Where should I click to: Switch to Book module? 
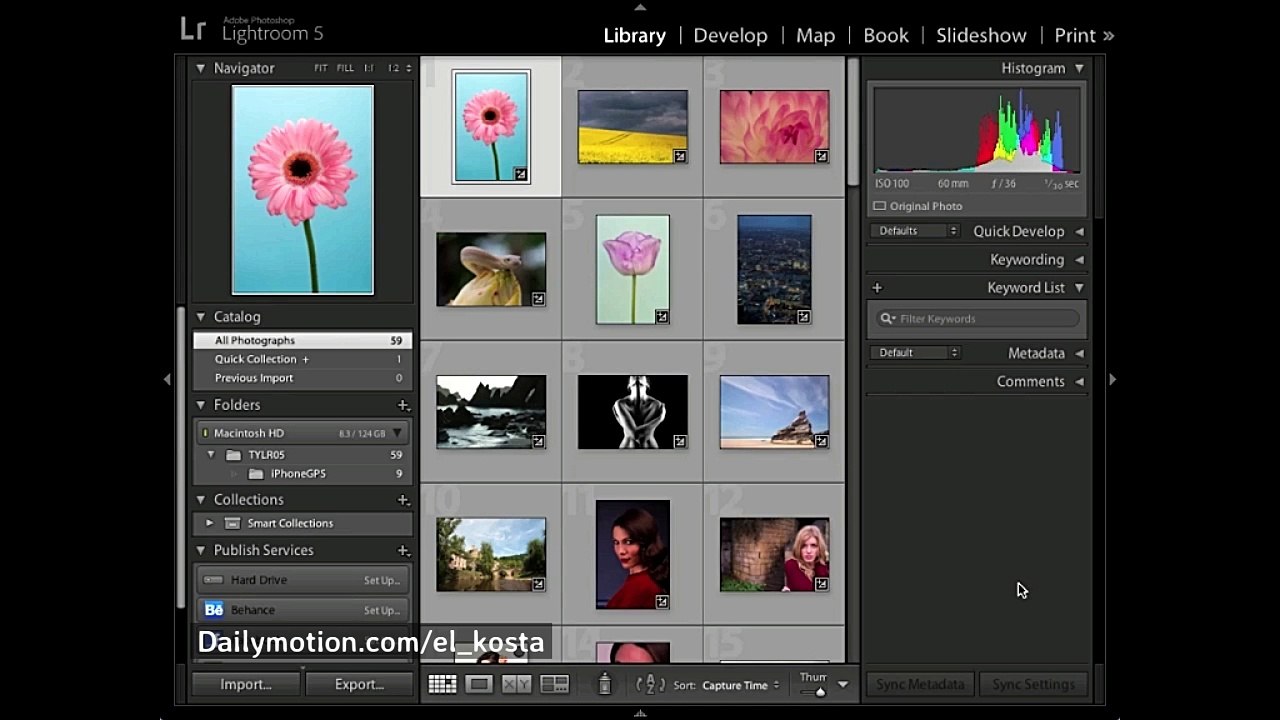pyautogui.click(x=886, y=35)
